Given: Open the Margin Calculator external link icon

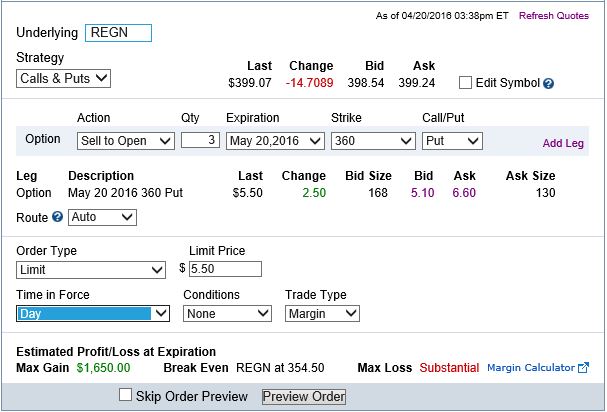Looking at the screenshot, I should (x=583, y=367).
